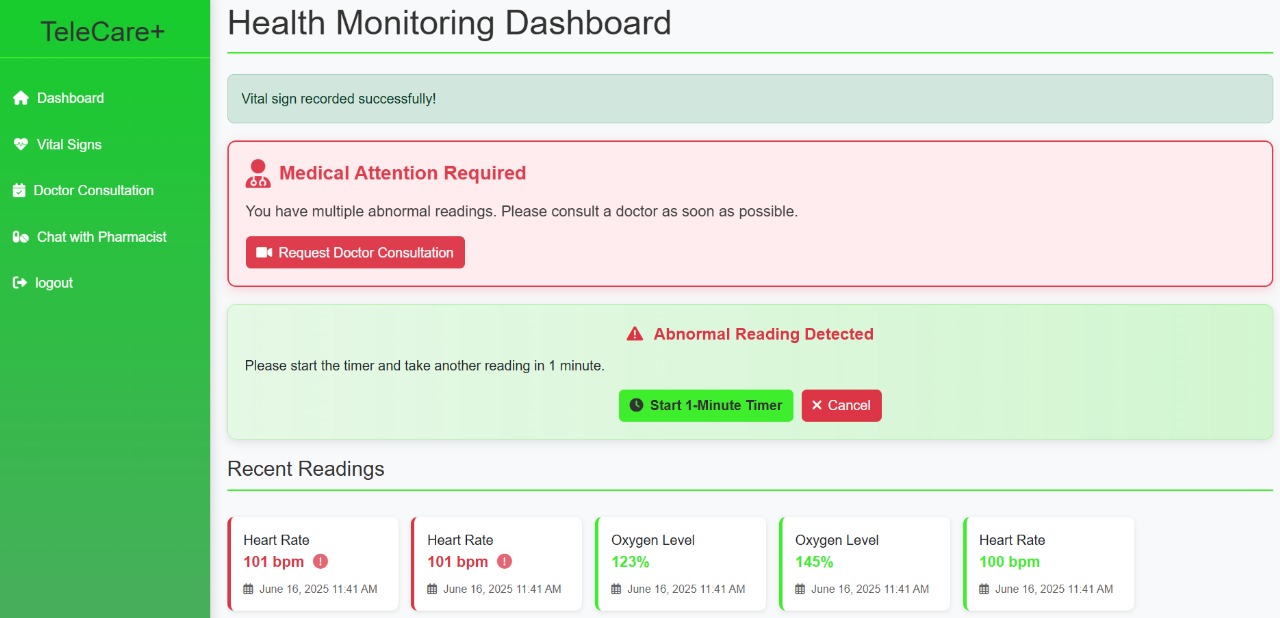Click the pills icon beside Chat with Pharmacist
Screen dimensions: 1280x618
tap(20, 237)
